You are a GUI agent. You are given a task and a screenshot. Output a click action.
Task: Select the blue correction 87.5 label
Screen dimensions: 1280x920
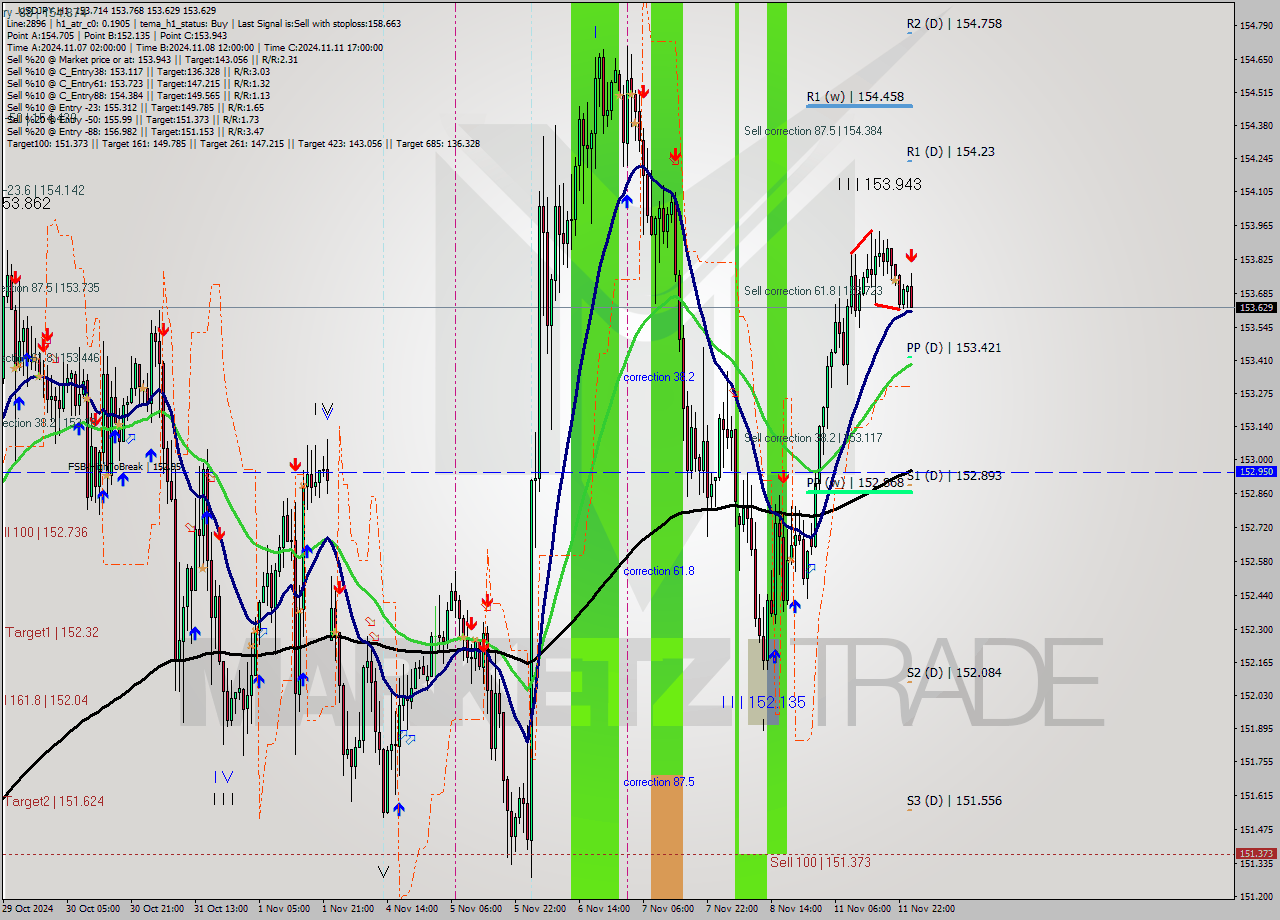[658, 782]
